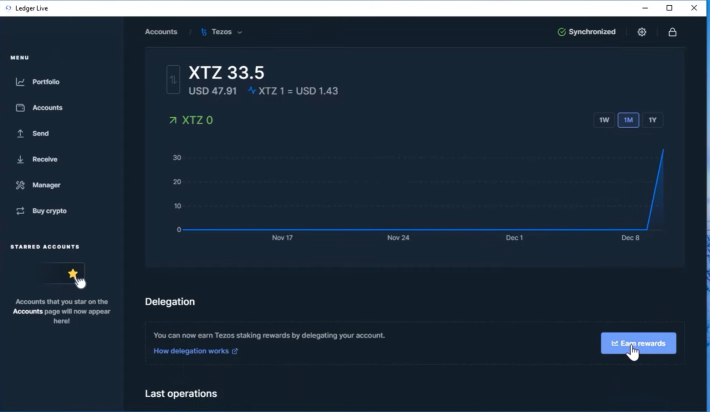Select the 1M chart range
Image resolution: width=710 pixels, height=412 pixels.
coord(628,120)
